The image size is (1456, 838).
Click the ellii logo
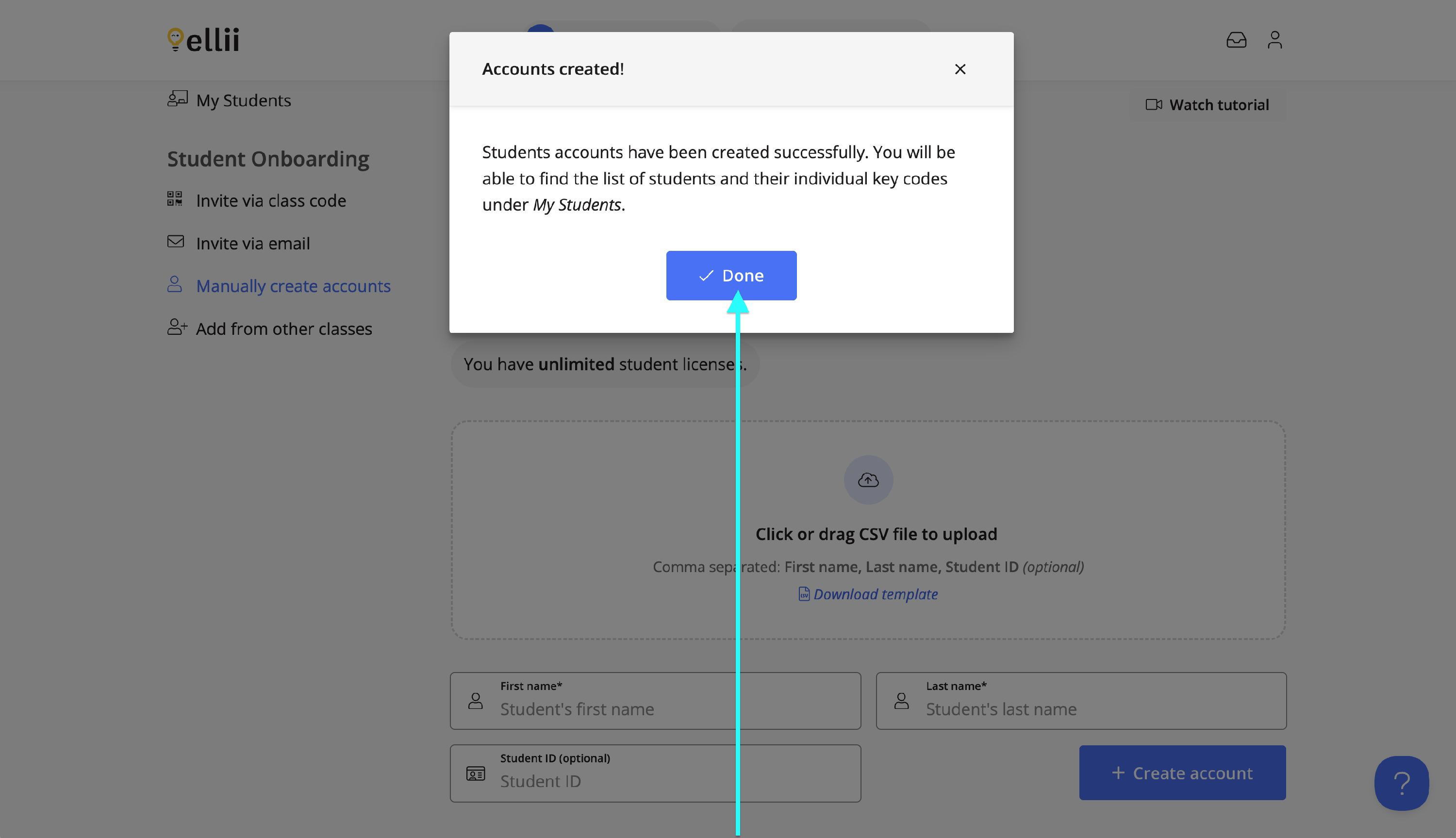pyautogui.click(x=203, y=40)
